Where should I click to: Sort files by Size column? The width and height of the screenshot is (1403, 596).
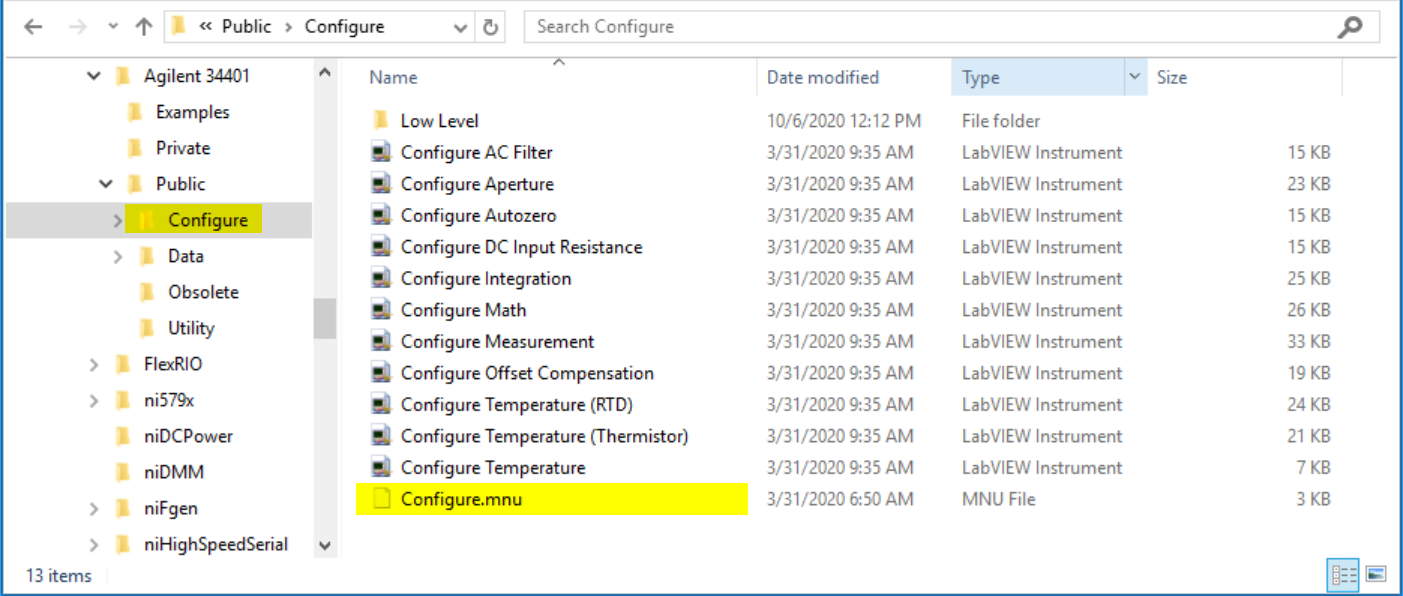point(1171,77)
